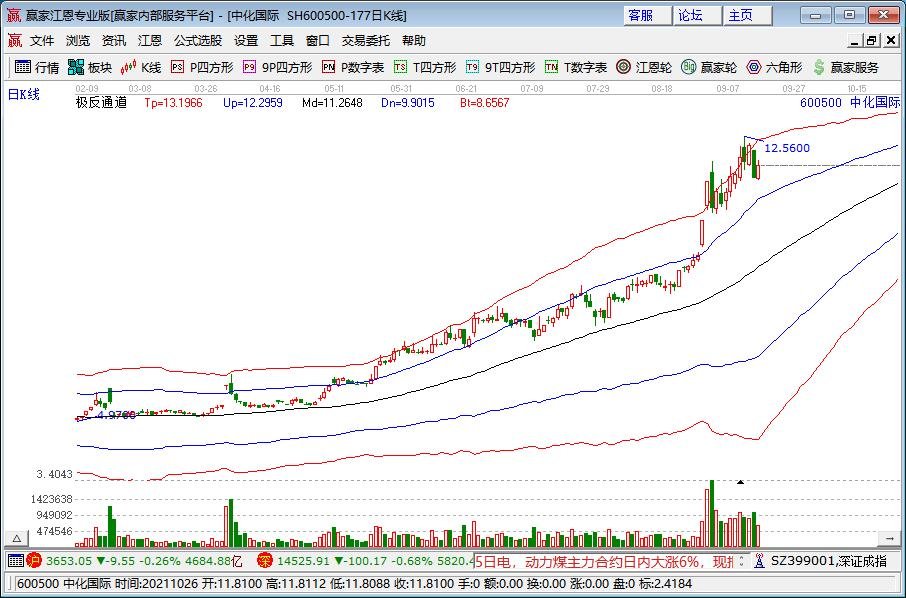
Task: Open the 交易委托 menu
Action: click(366, 40)
